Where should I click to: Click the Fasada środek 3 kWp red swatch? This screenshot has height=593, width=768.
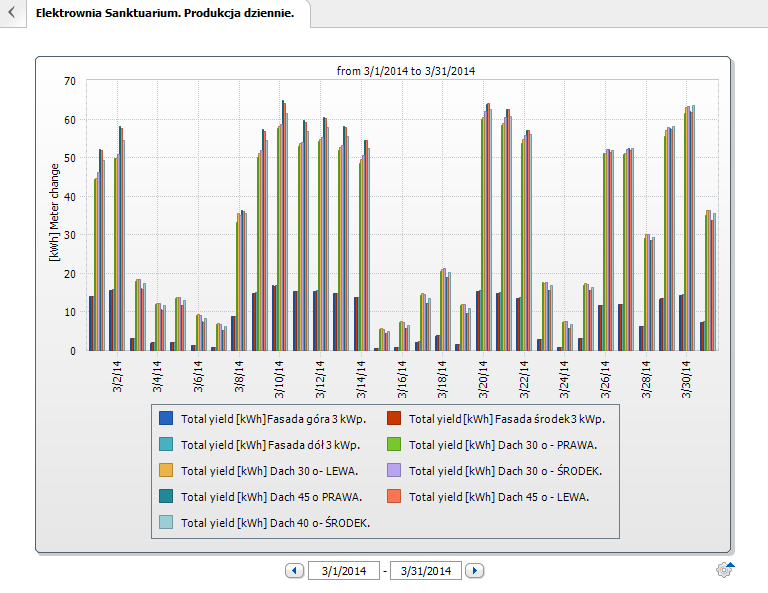[394, 419]
